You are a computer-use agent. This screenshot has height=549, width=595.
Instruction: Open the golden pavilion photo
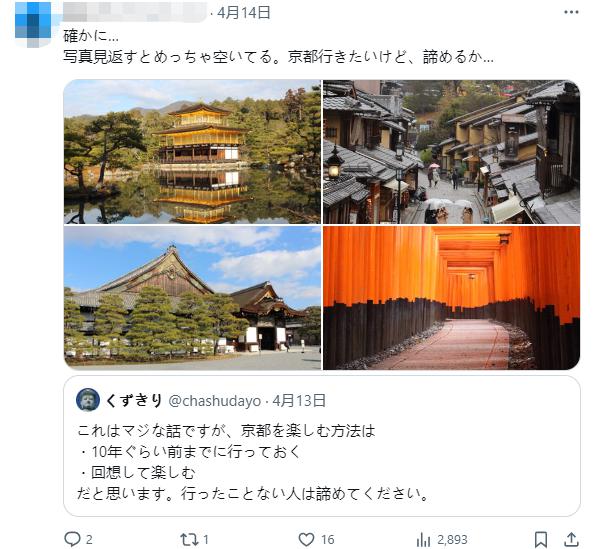coord(192,152)
